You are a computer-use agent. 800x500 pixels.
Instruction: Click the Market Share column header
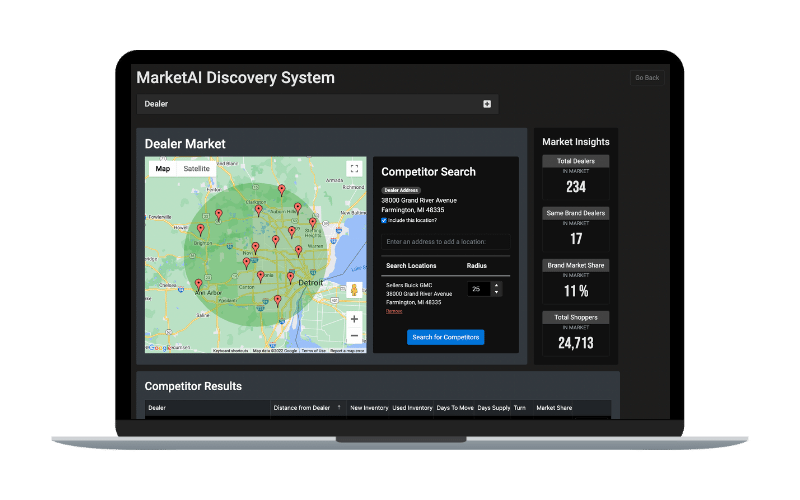click(554, 408)
